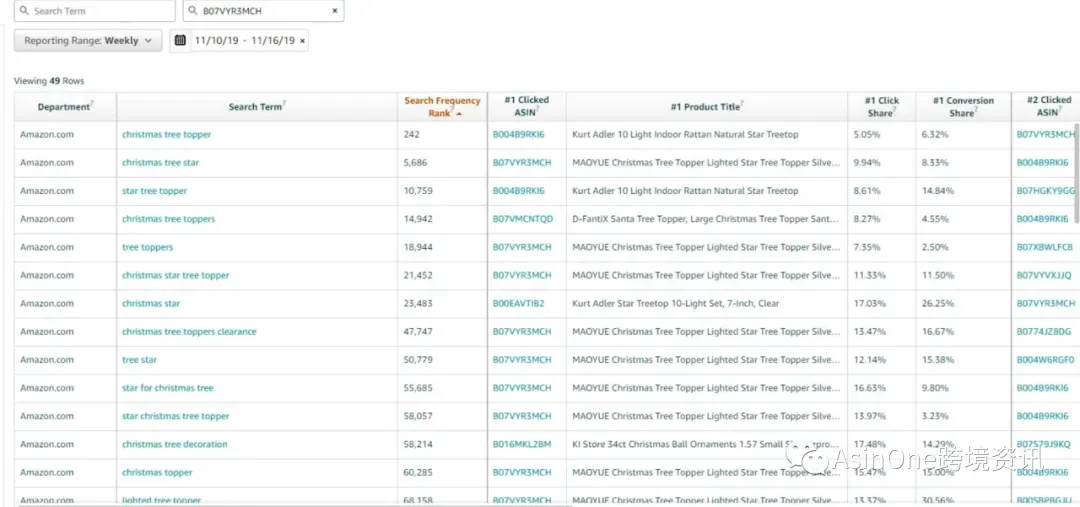Open search term 'christmas tree decoration'
1080x507 pixels.
[175, 444]
